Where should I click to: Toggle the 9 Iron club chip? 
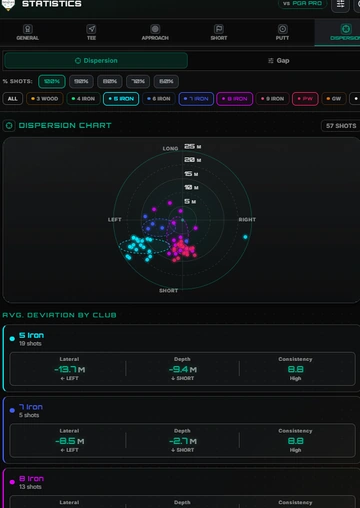(x=272, y=99)
